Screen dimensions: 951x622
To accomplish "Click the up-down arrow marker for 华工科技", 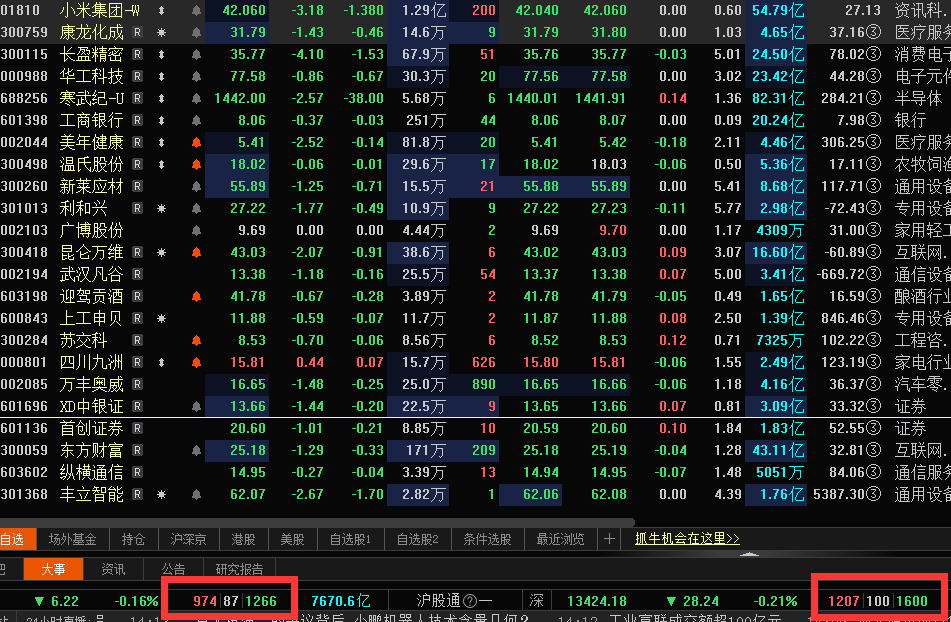I will [161, 76].
